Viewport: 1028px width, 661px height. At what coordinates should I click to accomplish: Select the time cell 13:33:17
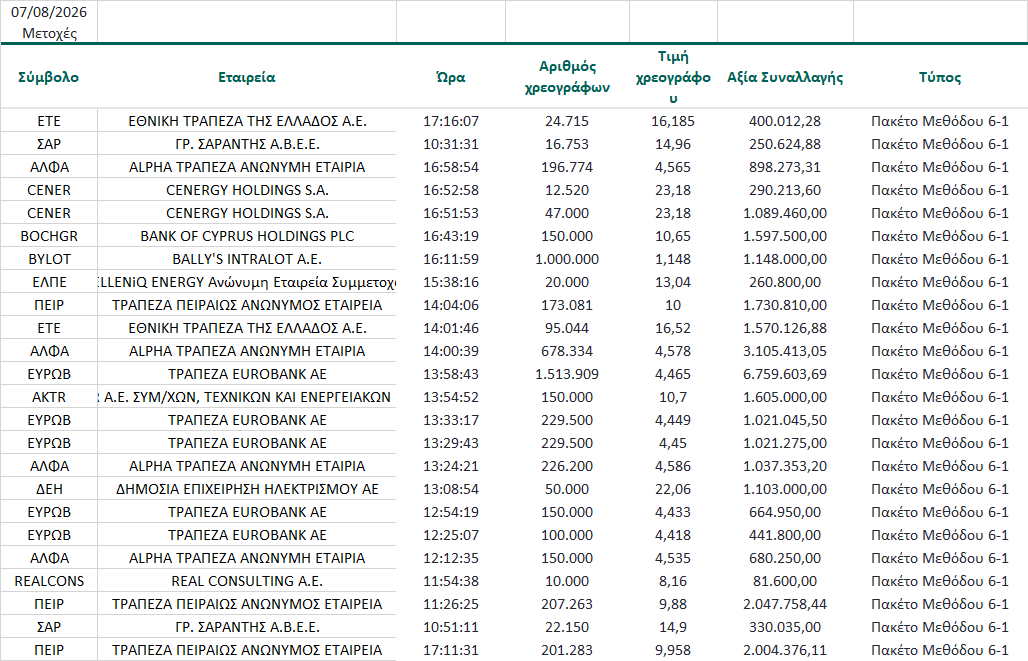(451, 420)
